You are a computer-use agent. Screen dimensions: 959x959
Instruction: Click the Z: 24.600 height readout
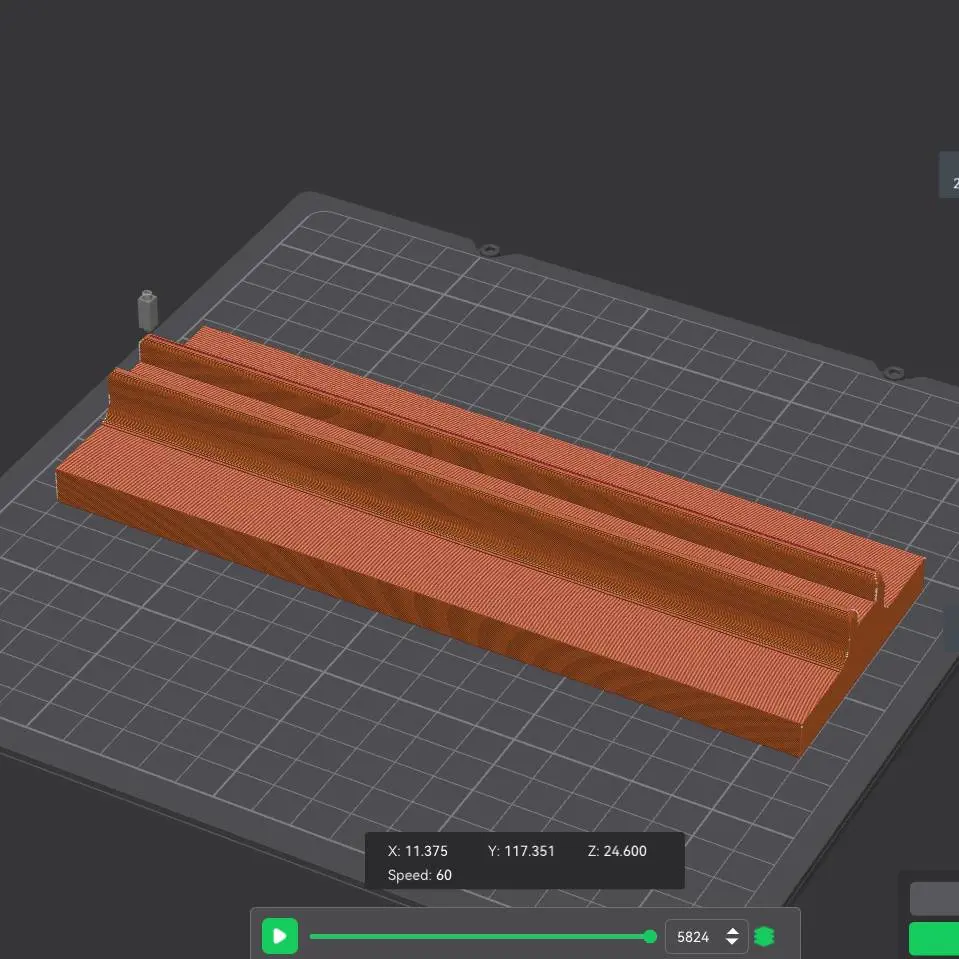click(617, 851)
